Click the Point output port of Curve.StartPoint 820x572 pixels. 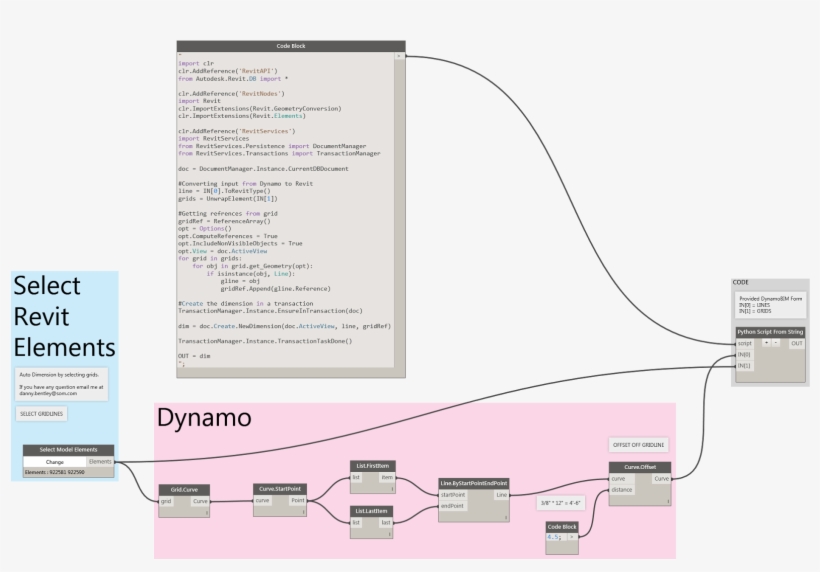[298, 500]
